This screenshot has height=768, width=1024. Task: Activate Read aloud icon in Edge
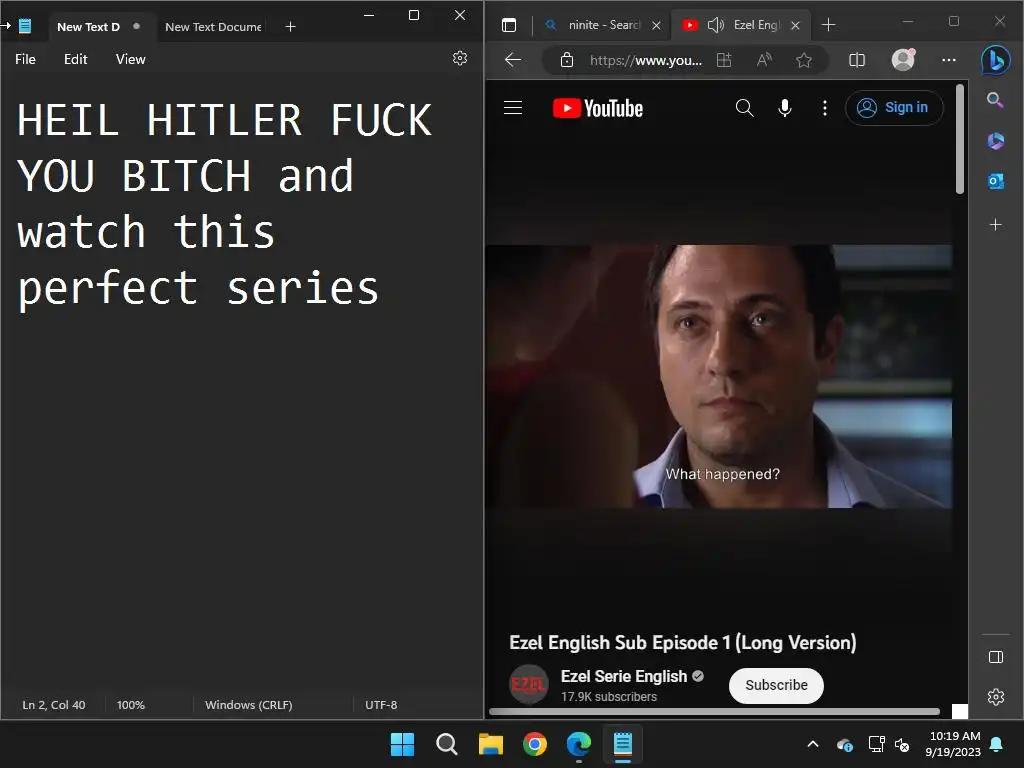[x=764, y=60]
